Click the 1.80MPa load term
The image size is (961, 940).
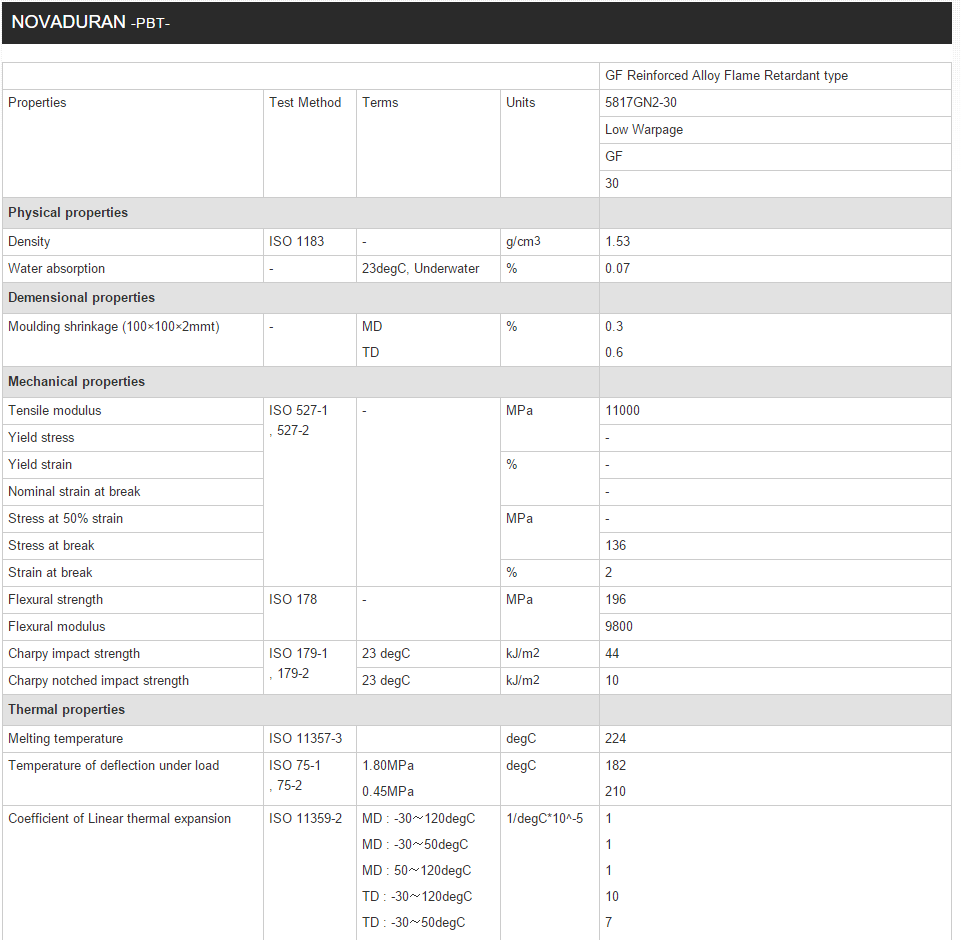click(387, 765)
